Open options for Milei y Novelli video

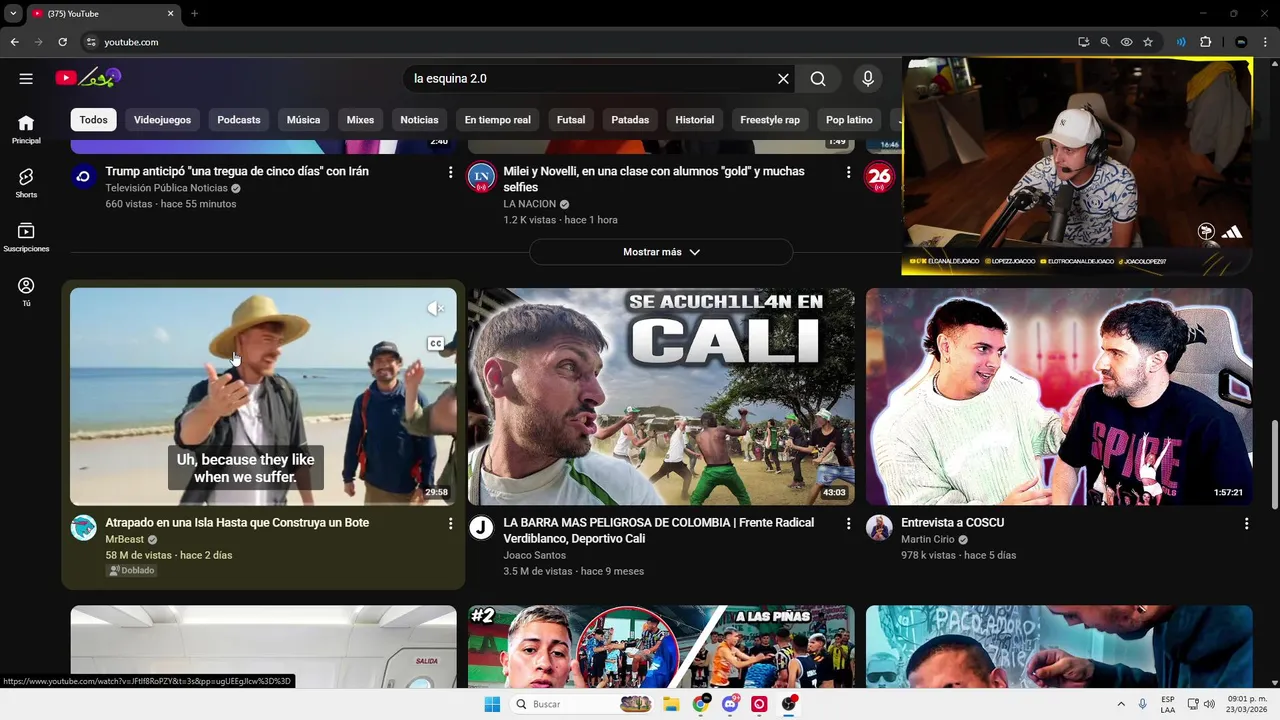click(x=848, y=172)
